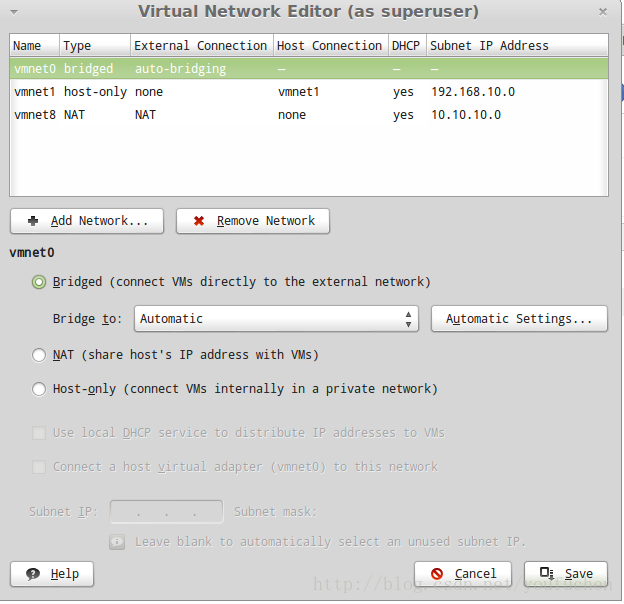
Task: Sort by the DHCP column header
Action: [408, 45]
